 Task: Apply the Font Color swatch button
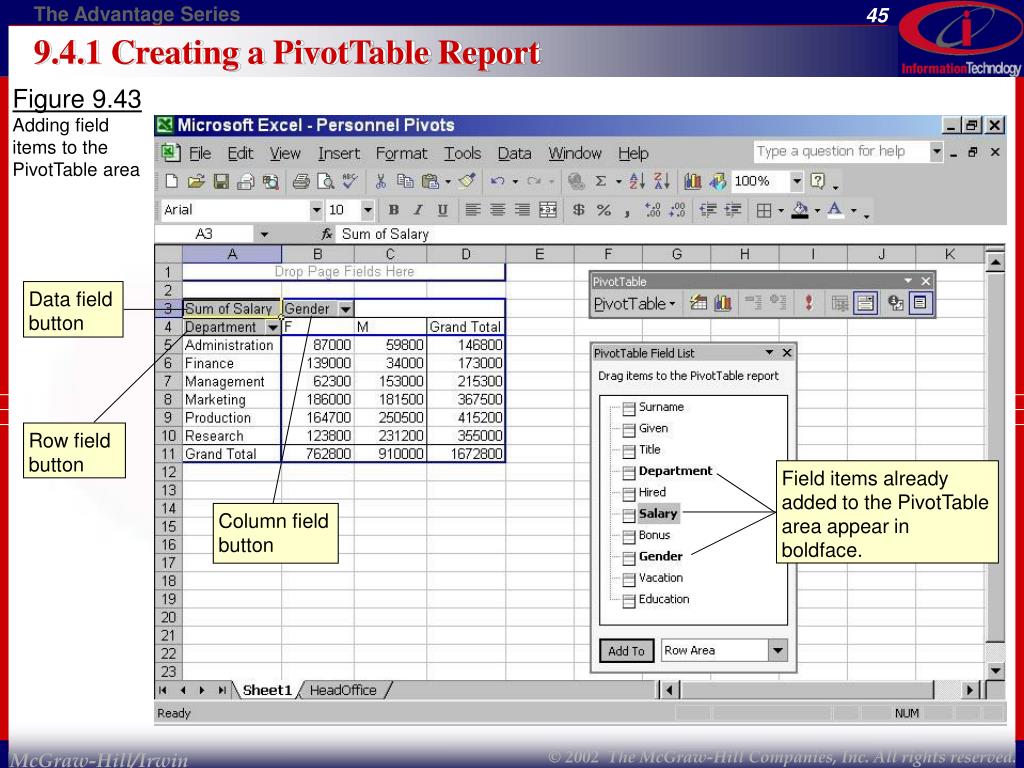click(x=835, y=210)
